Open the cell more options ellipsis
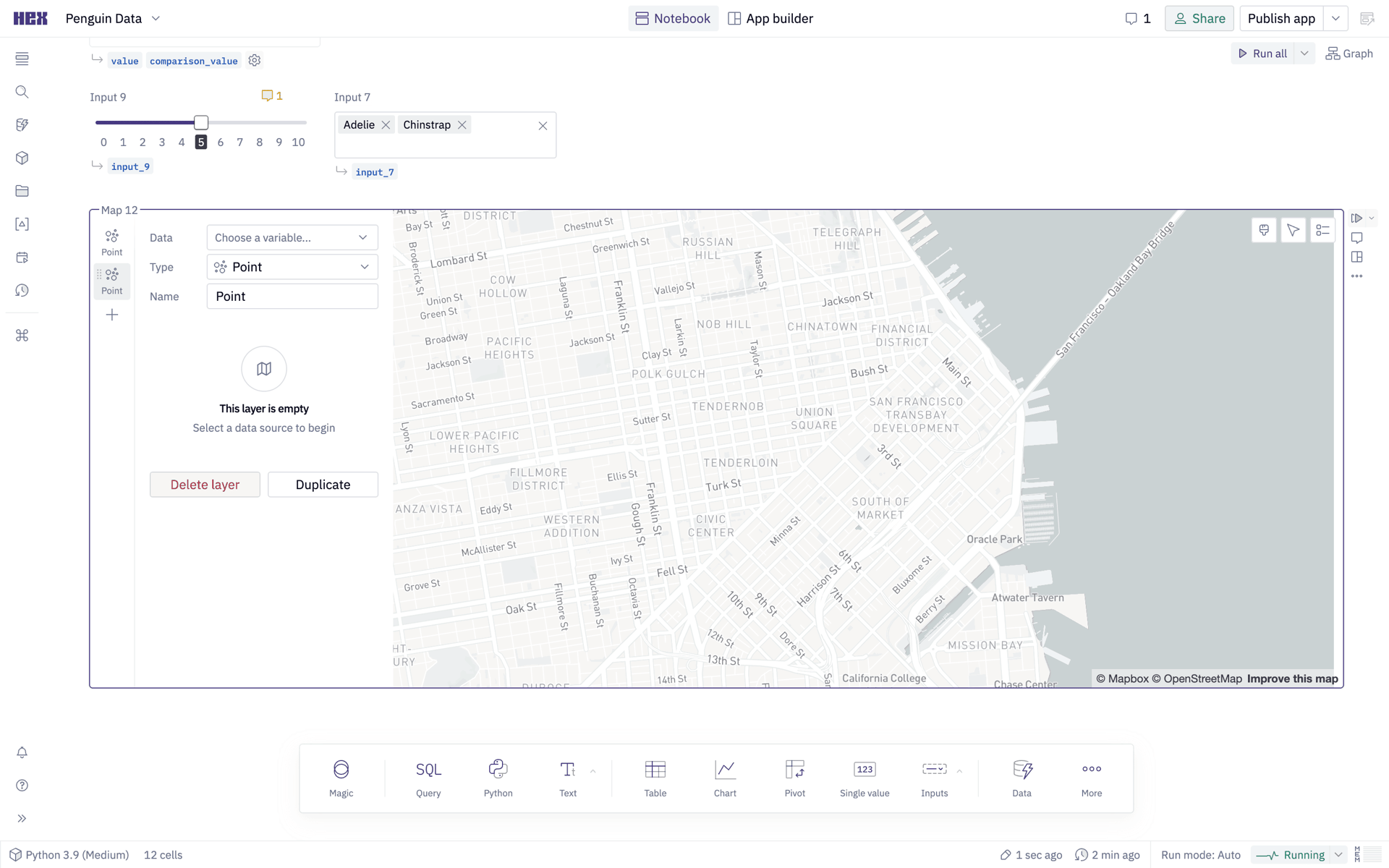The width and height of the screenshot is (1389, 868). [x=1357, y=276]
